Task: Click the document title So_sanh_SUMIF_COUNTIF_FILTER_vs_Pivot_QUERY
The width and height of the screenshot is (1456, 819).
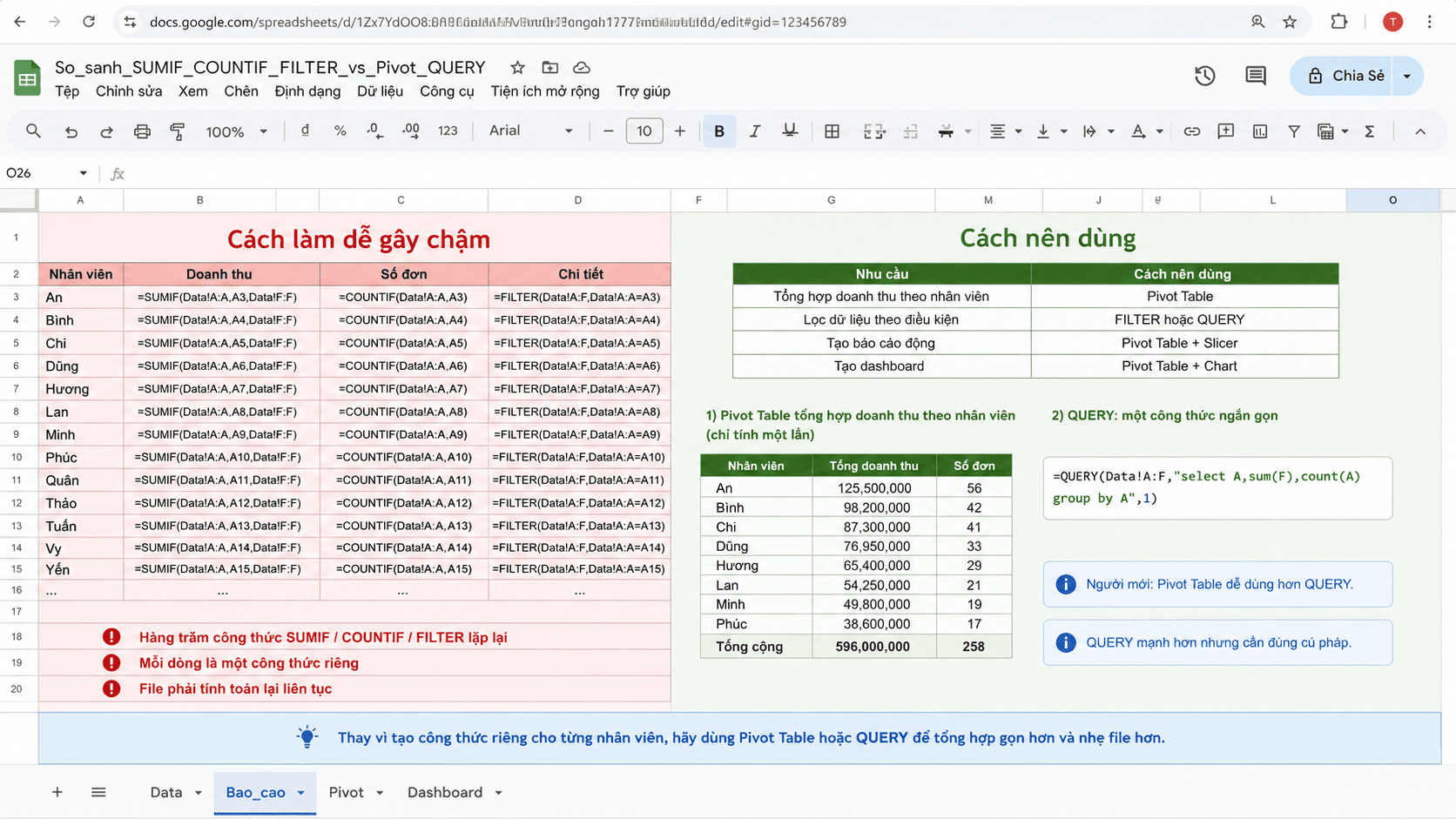Action: click(270, 68)
